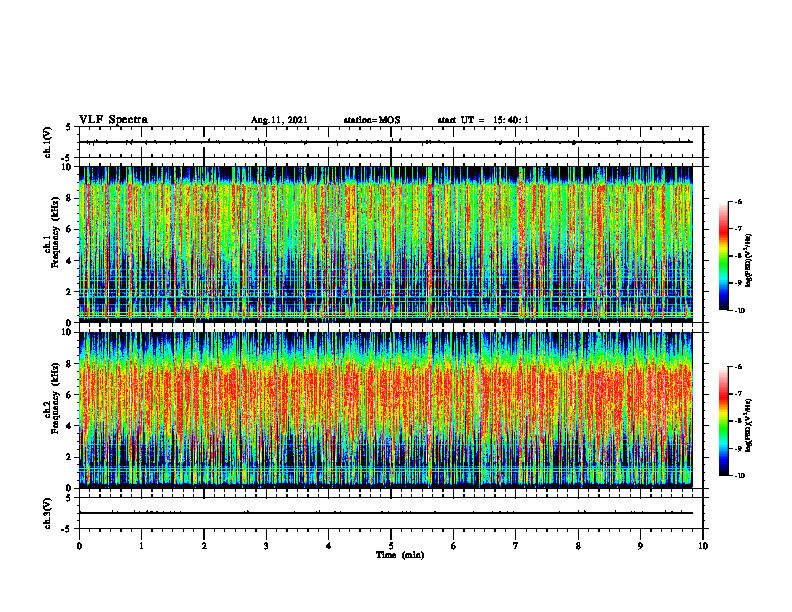
Task: Click time axis tick label "1"
Action: [141, 546]
